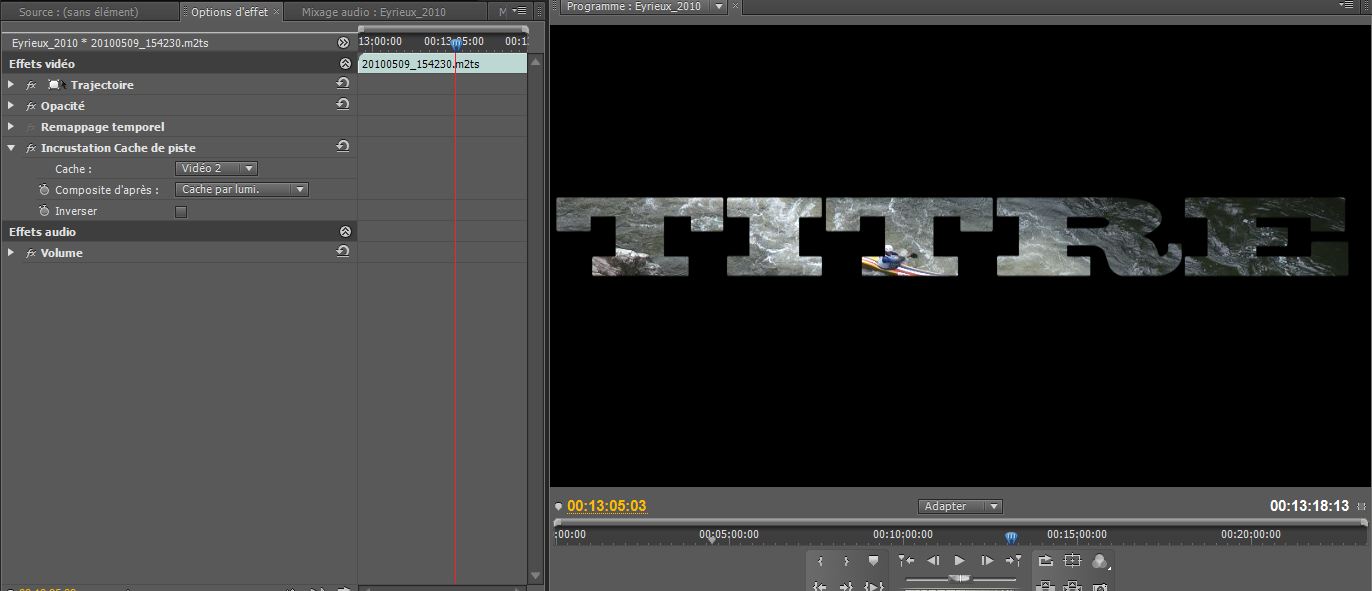The width and height of the screenshot is (1372, 591).
Task: Toggle the fx switch for Volume
Action: coord(31,253)
